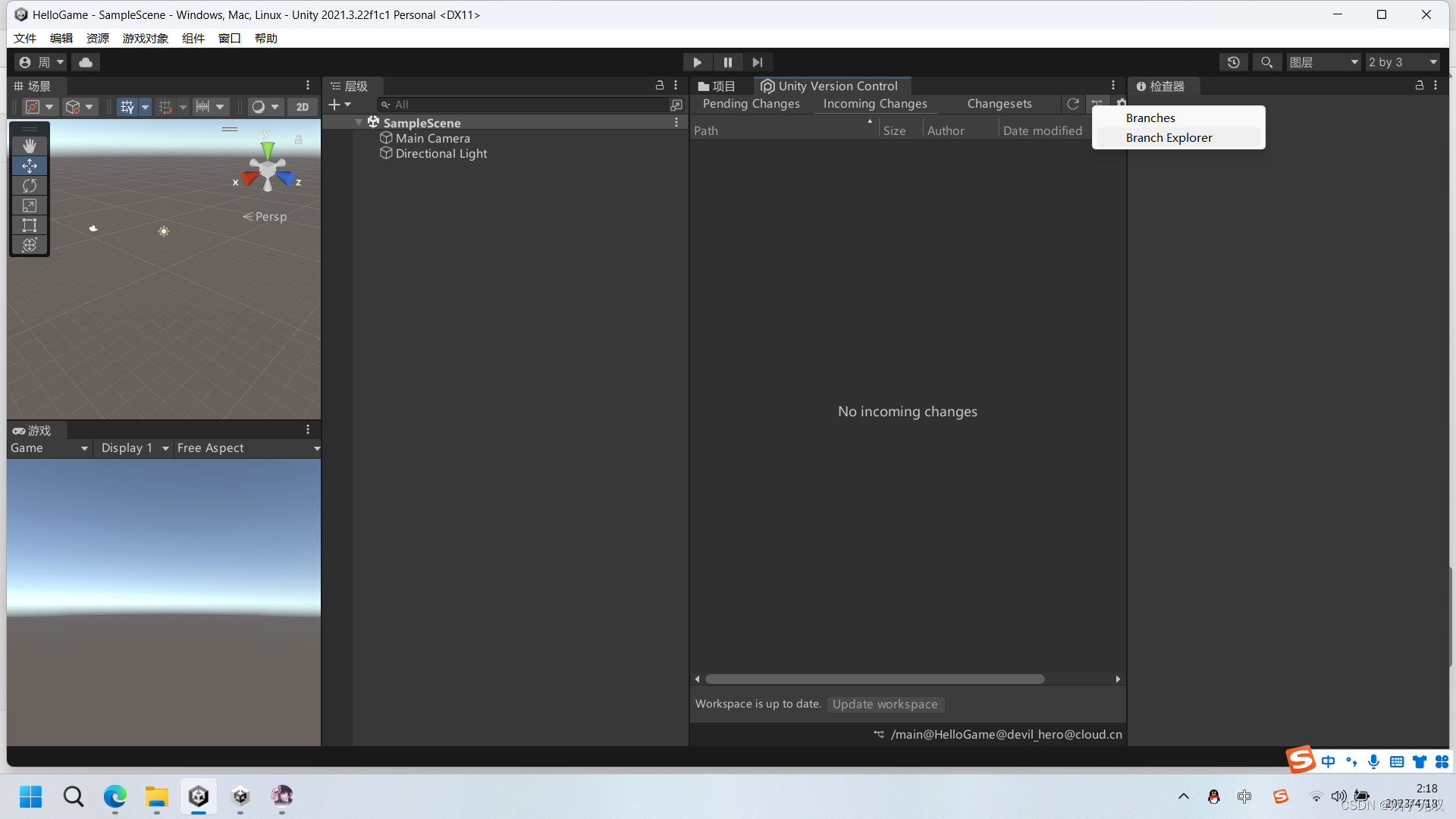This screenshot has width=1456, height=819.
Task: Open the Free Aspect dropdown
Action: [247, 448]
